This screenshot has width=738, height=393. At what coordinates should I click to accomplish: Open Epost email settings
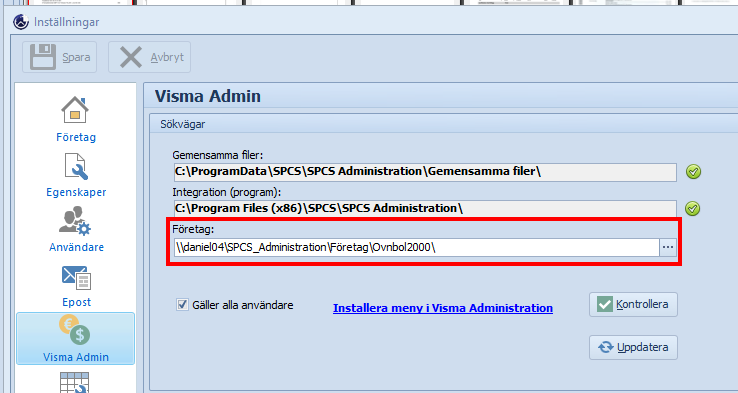pyautogui.click(x=76, y=286)
